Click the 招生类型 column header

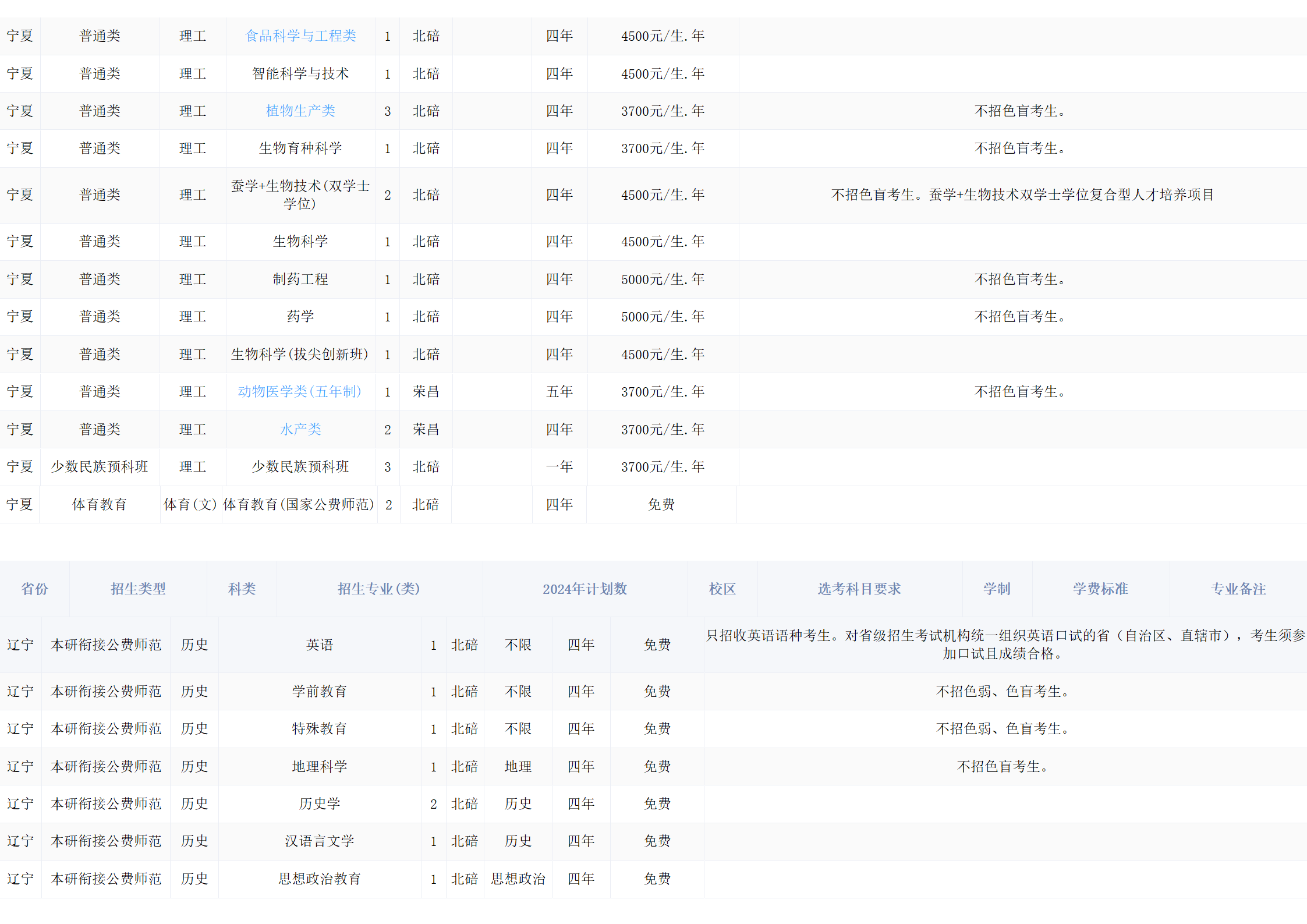tap(138, 589)
